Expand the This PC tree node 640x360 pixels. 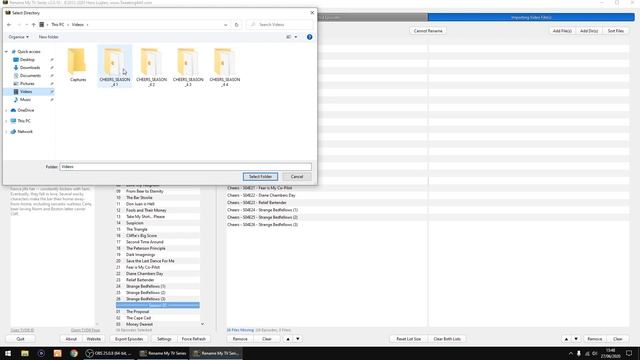click(6, 121)
